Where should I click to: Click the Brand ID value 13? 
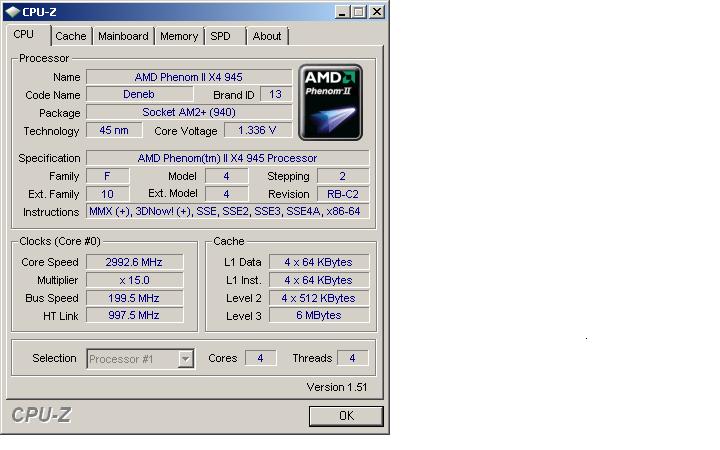pos(276,94)
